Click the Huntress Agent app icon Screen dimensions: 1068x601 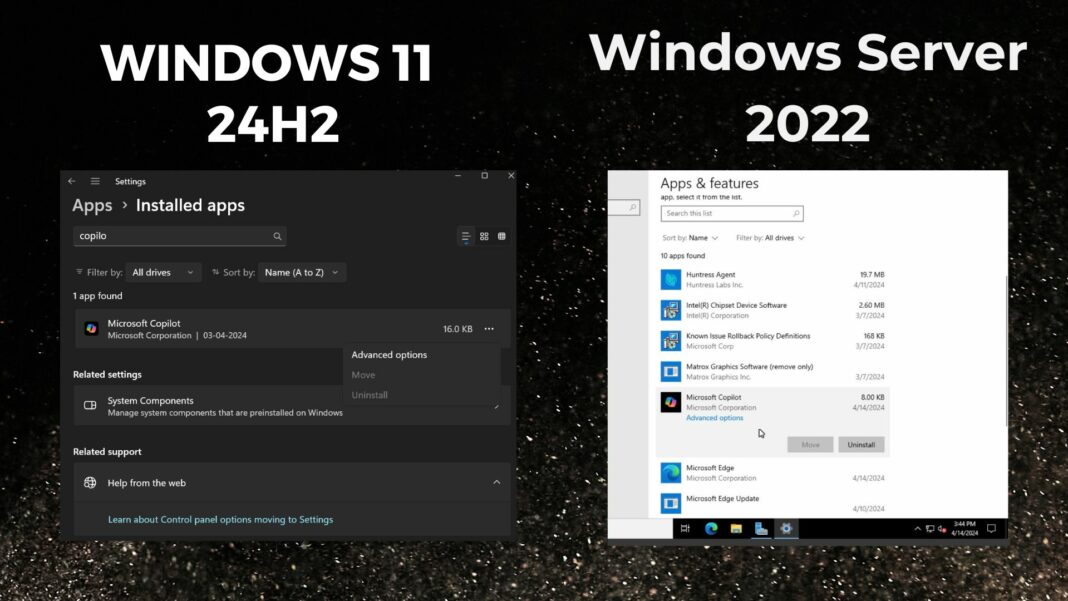pyautogui.click(x=669, y=279)
